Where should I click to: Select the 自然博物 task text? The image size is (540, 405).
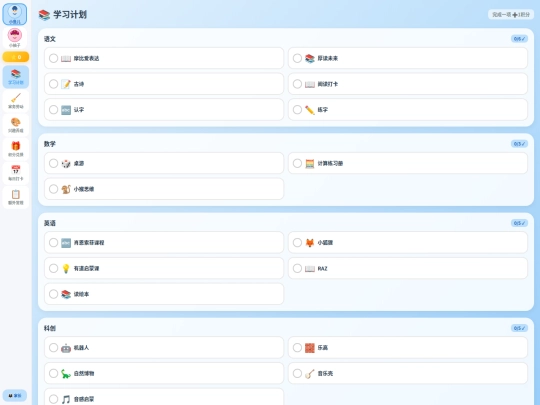[84, 373]
